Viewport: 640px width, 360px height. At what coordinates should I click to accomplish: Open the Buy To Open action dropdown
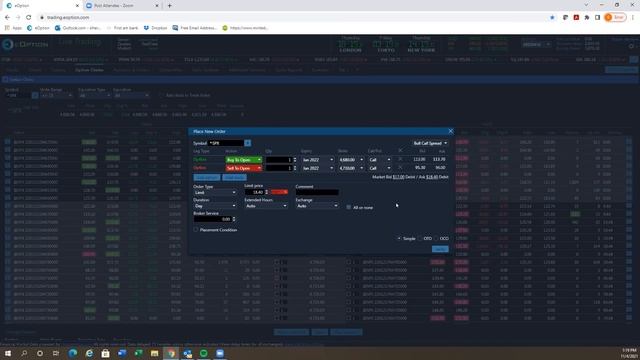[x=244, y=160]
